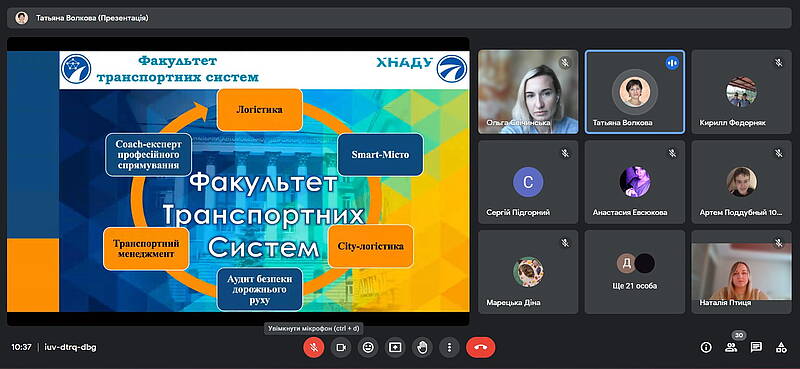Raise your hand

coord(422,348)
